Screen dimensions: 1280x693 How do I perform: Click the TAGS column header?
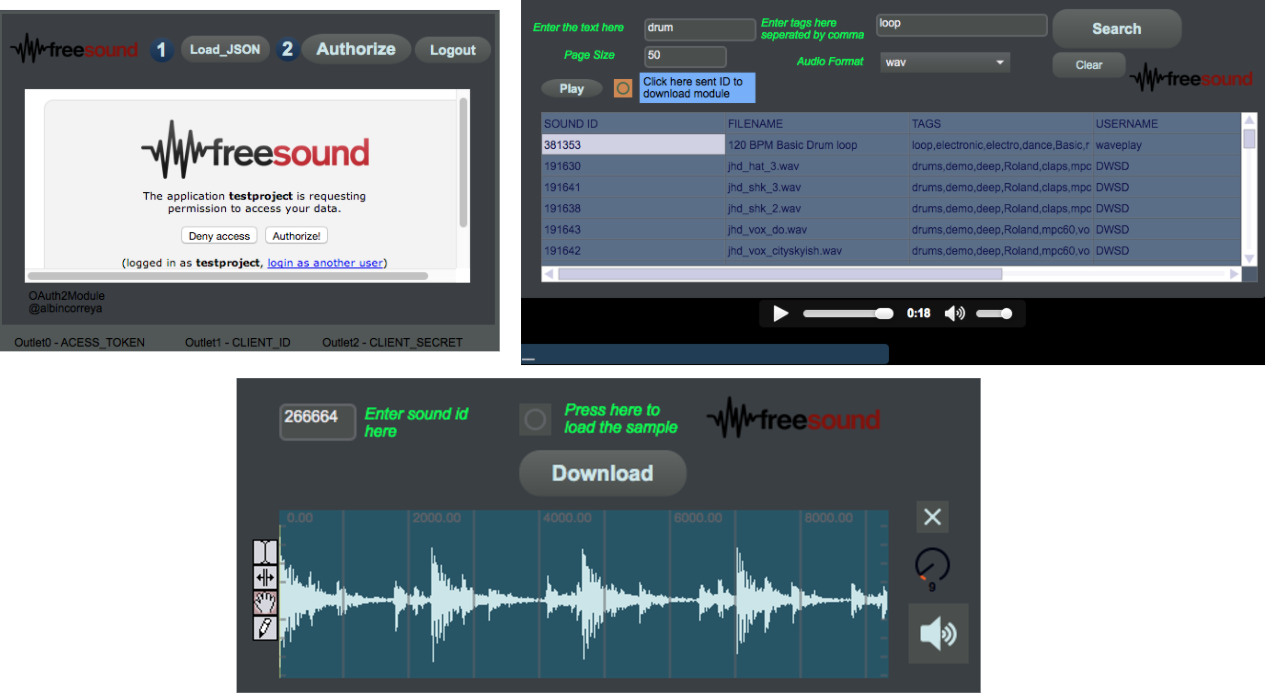point(1001,124)
